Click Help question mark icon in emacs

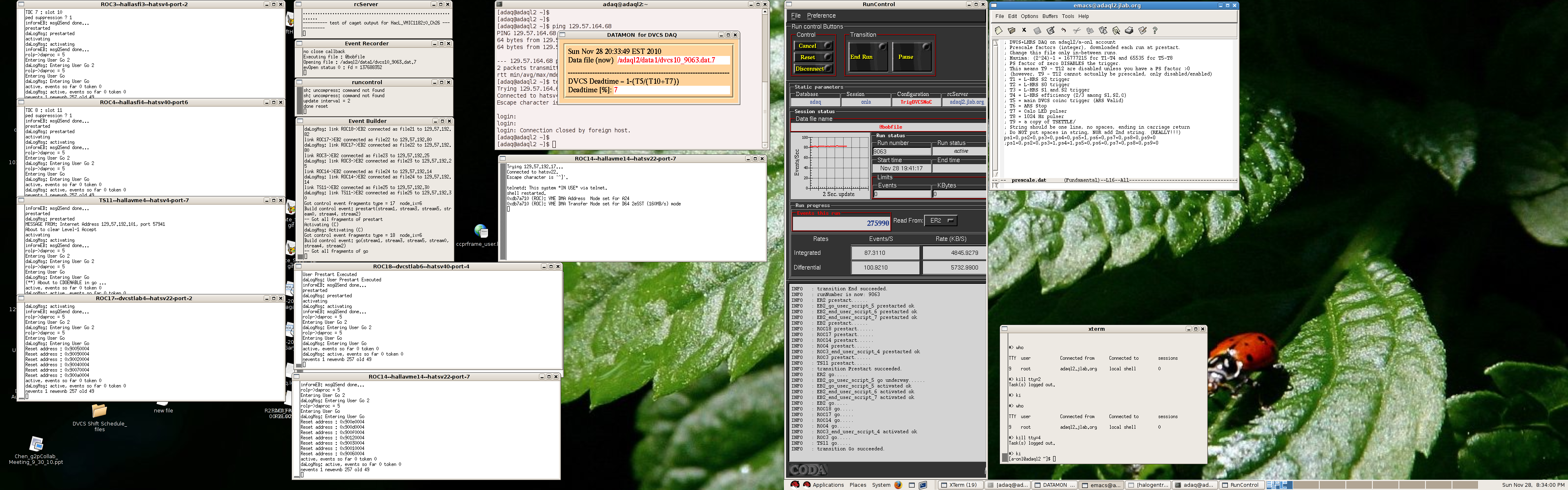tap(1155, 31)
